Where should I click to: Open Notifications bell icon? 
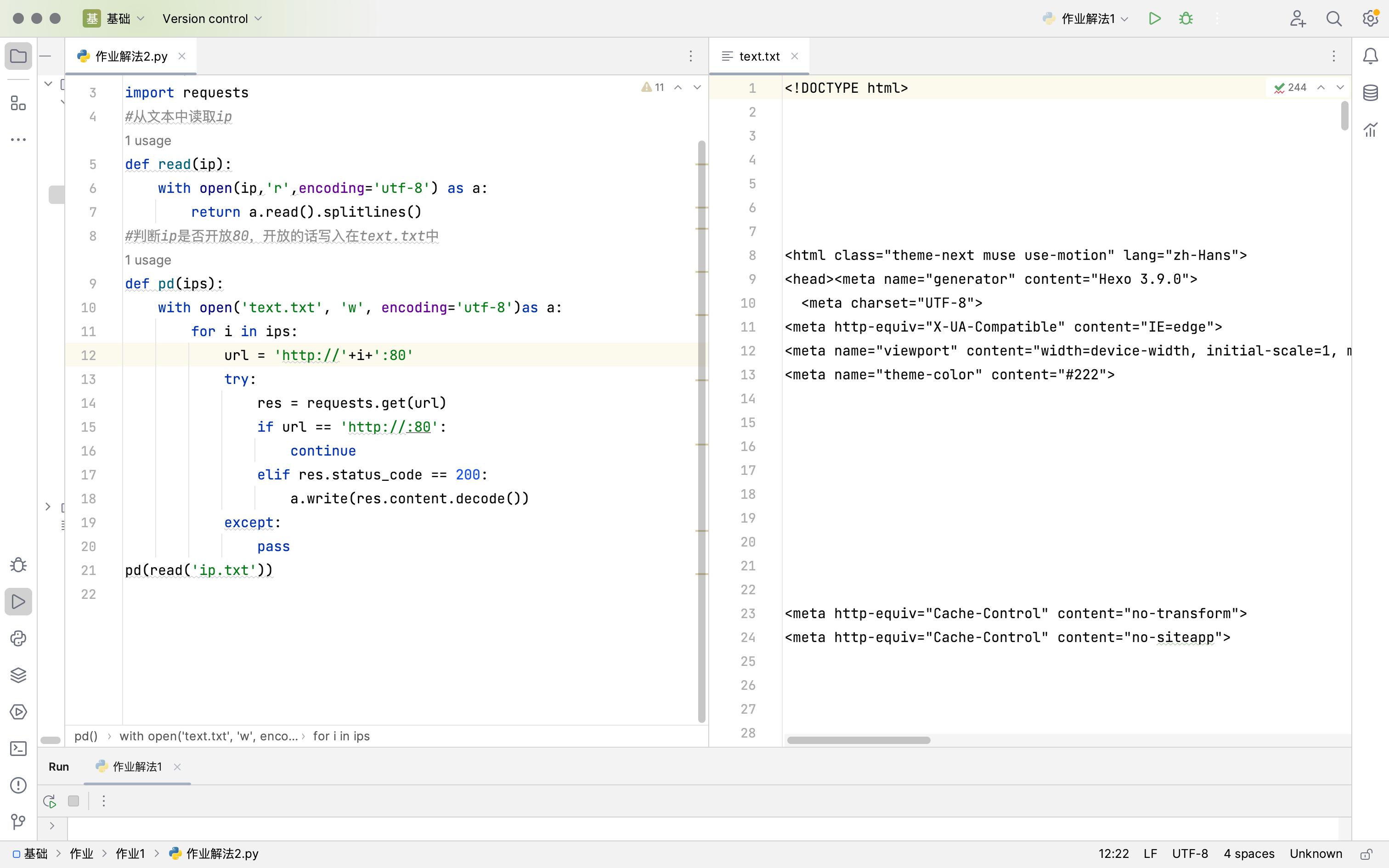(1371, 56)
